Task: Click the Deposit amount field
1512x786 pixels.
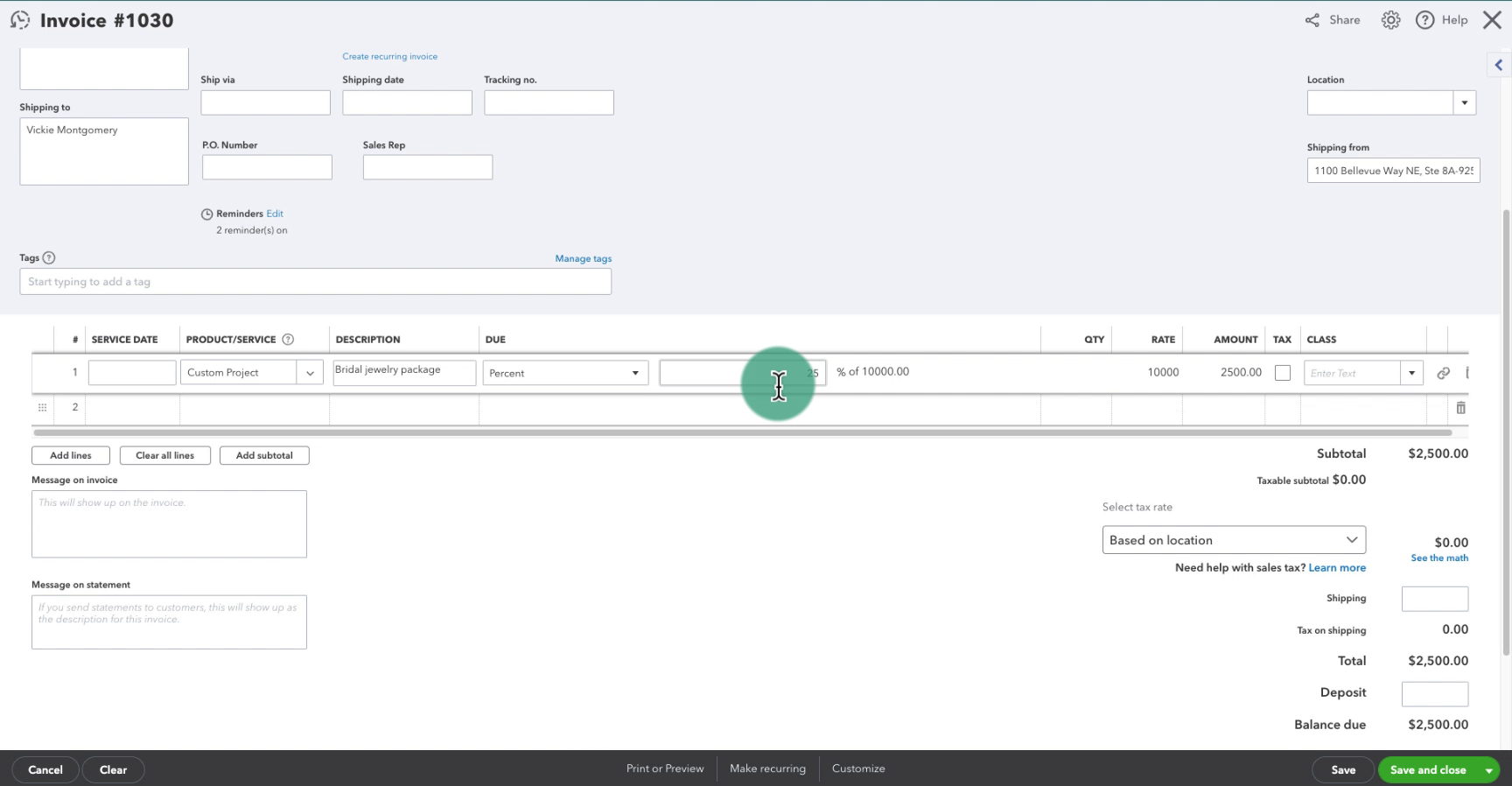Action: click(x=1435, y=693)
